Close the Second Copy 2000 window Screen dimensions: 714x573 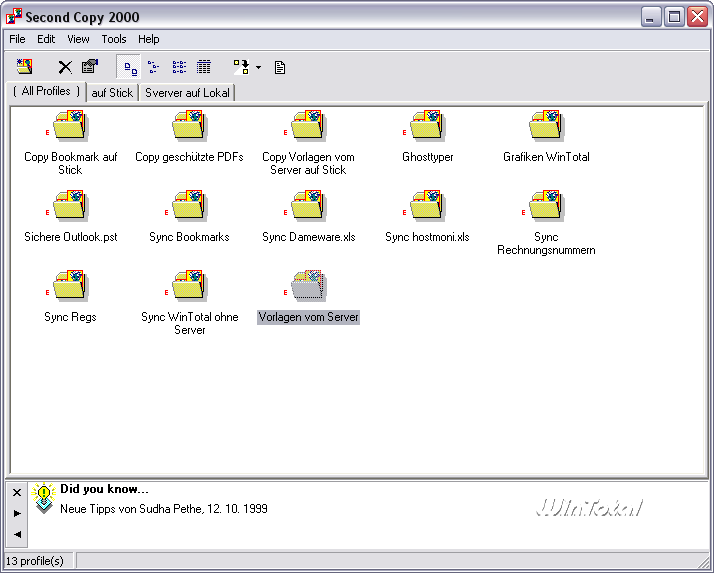(698, 17)
